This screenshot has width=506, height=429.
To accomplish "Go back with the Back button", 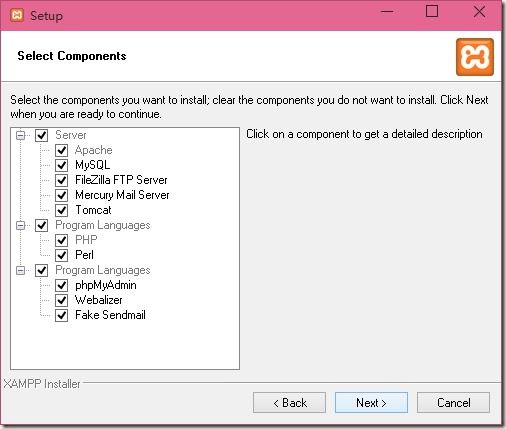I will pos(289,403).
